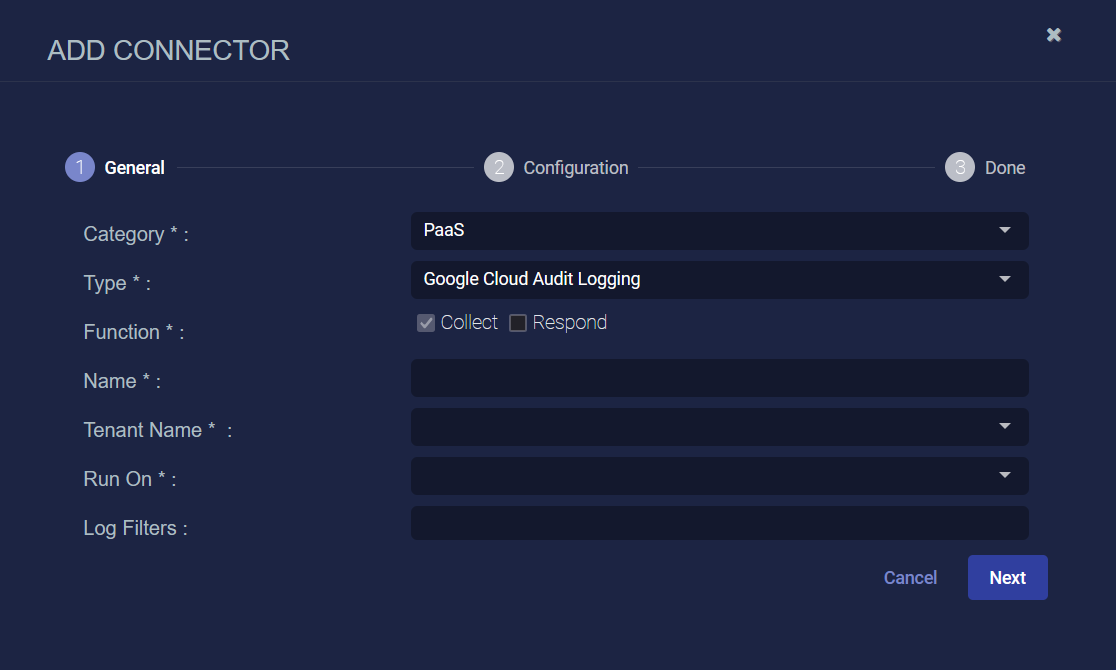Click the Google Cloud Audit Logging type value
Viewport: 1116px width, 670px height.
coord(532,279)
